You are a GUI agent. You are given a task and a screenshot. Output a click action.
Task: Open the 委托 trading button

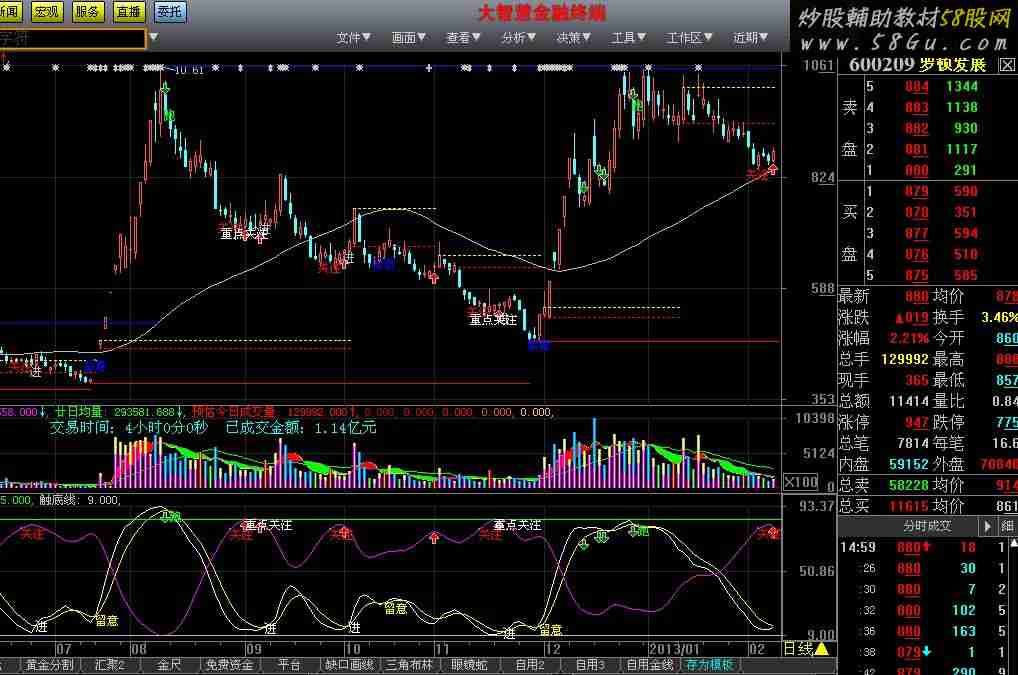(x=170, y=11)
